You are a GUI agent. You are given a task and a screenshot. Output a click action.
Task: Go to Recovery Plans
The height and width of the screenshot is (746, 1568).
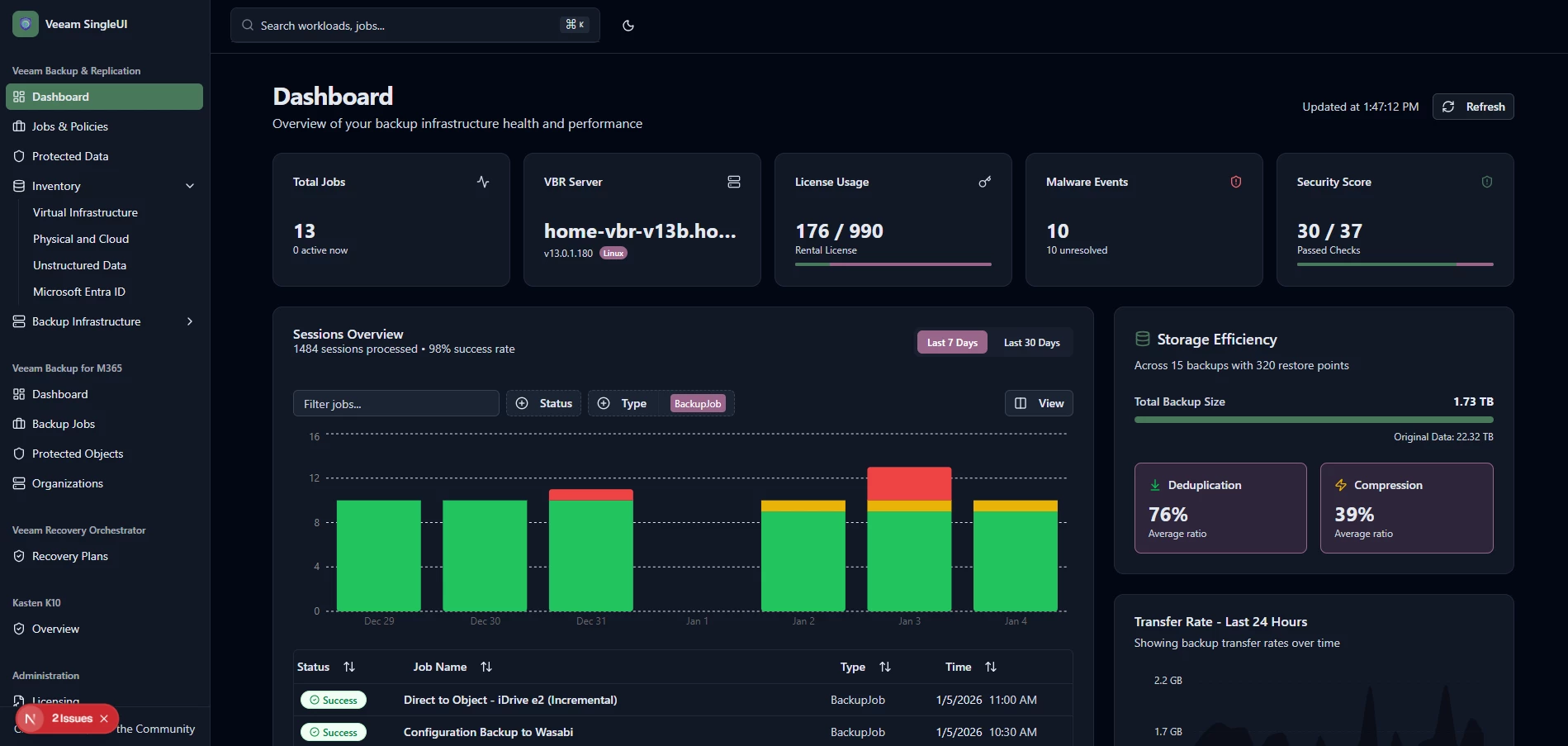tap(104, 556)
